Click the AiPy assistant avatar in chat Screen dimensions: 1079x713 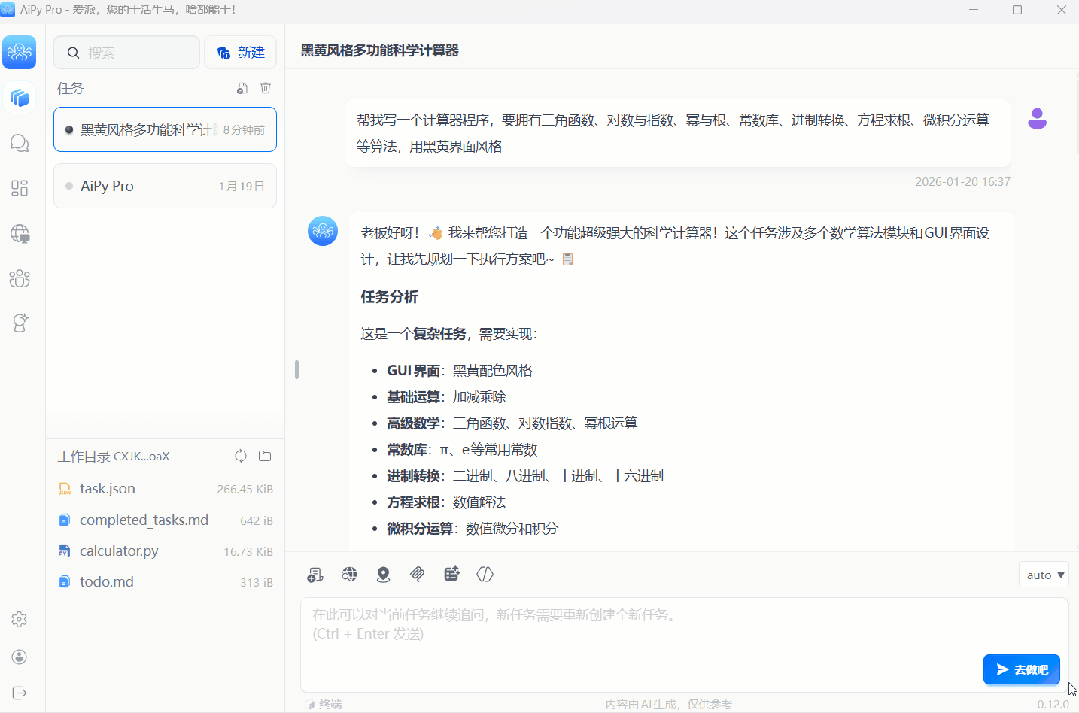(323, 231)
